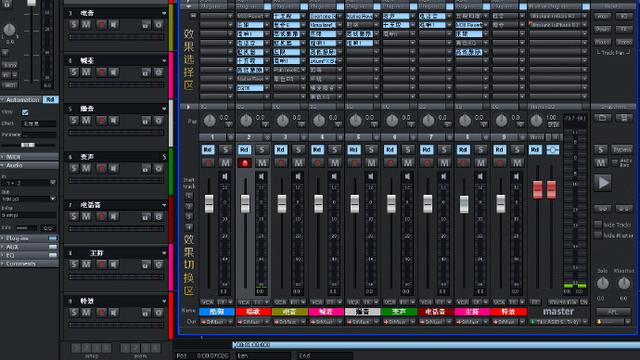Expand the Plug-ins section

click(29, 238)
